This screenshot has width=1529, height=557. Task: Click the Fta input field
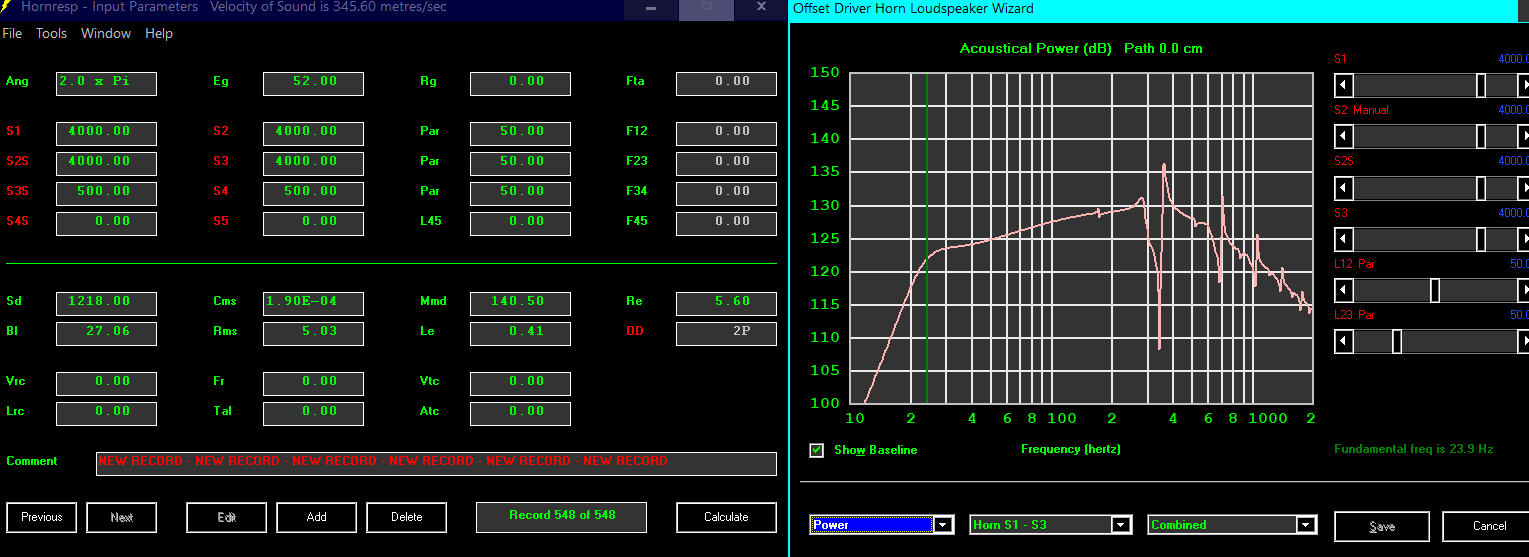click(726, 83)
